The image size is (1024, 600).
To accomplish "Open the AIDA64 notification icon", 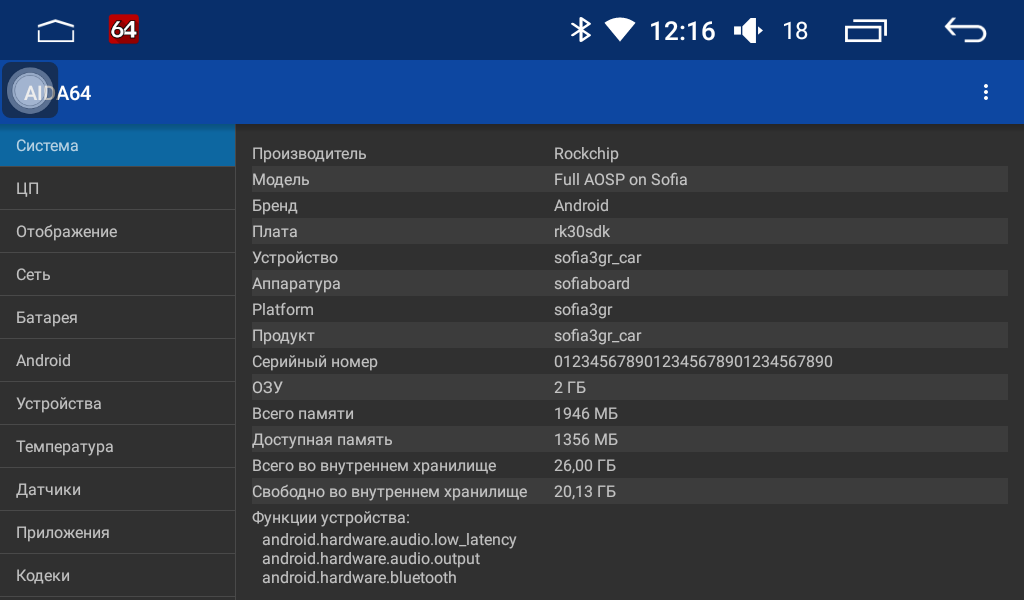I will click(124, 30).
